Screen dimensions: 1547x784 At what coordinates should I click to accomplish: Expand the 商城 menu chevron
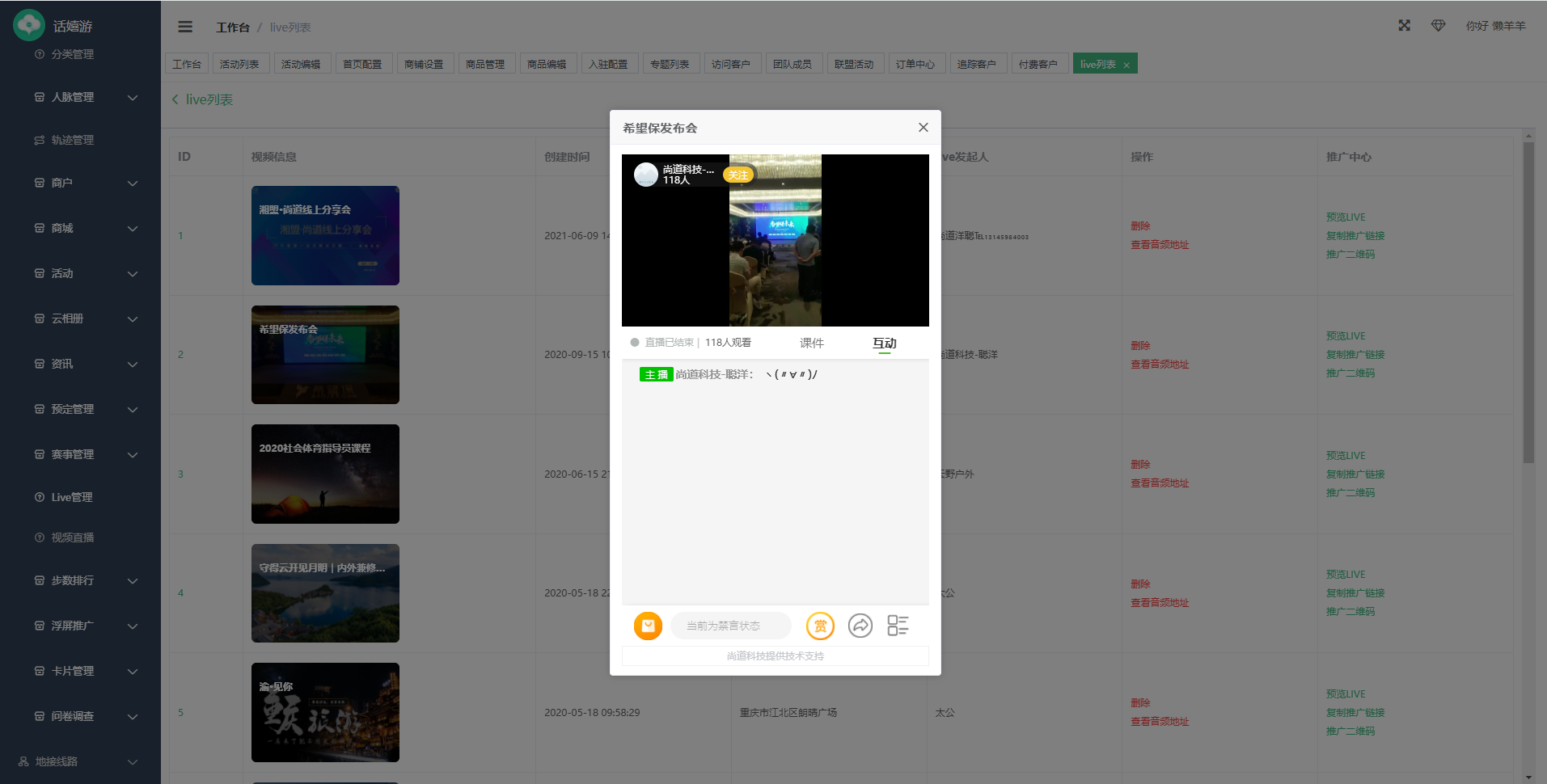[x=133, y=229]
